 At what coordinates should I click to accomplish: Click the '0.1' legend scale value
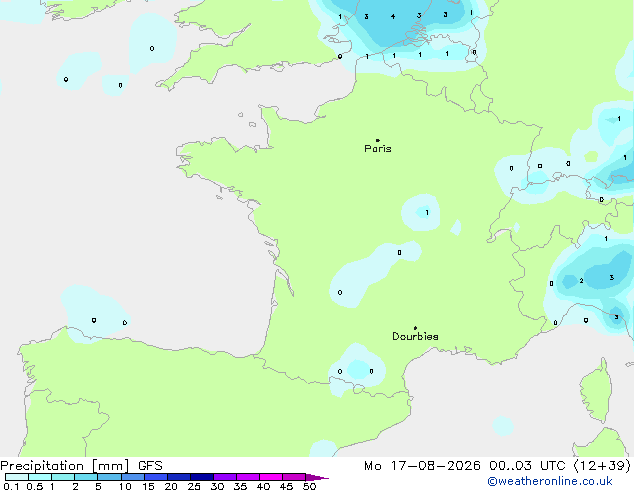click(x=11, y=486)
